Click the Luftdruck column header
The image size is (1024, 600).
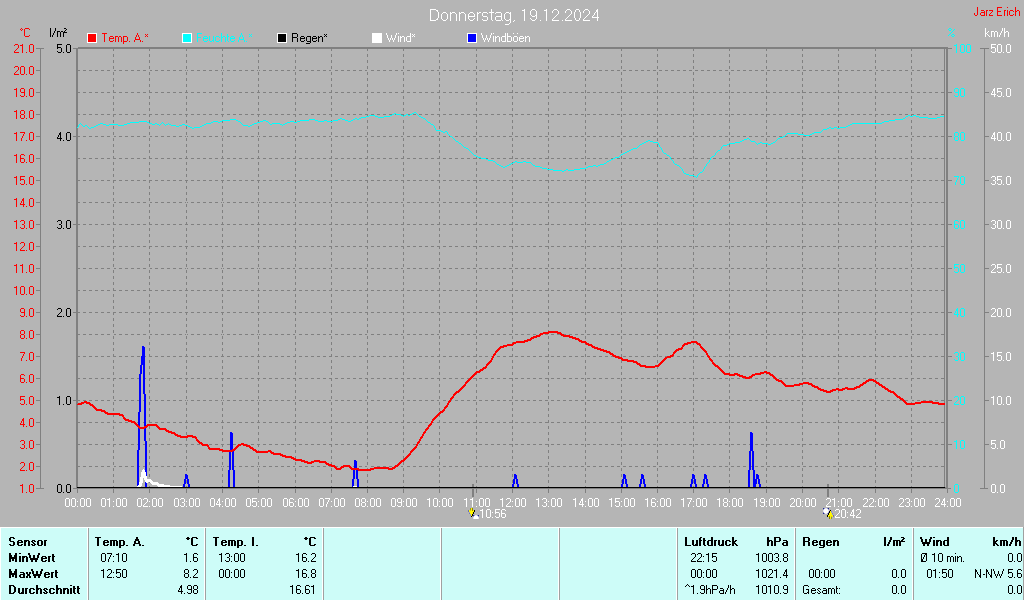710,541
